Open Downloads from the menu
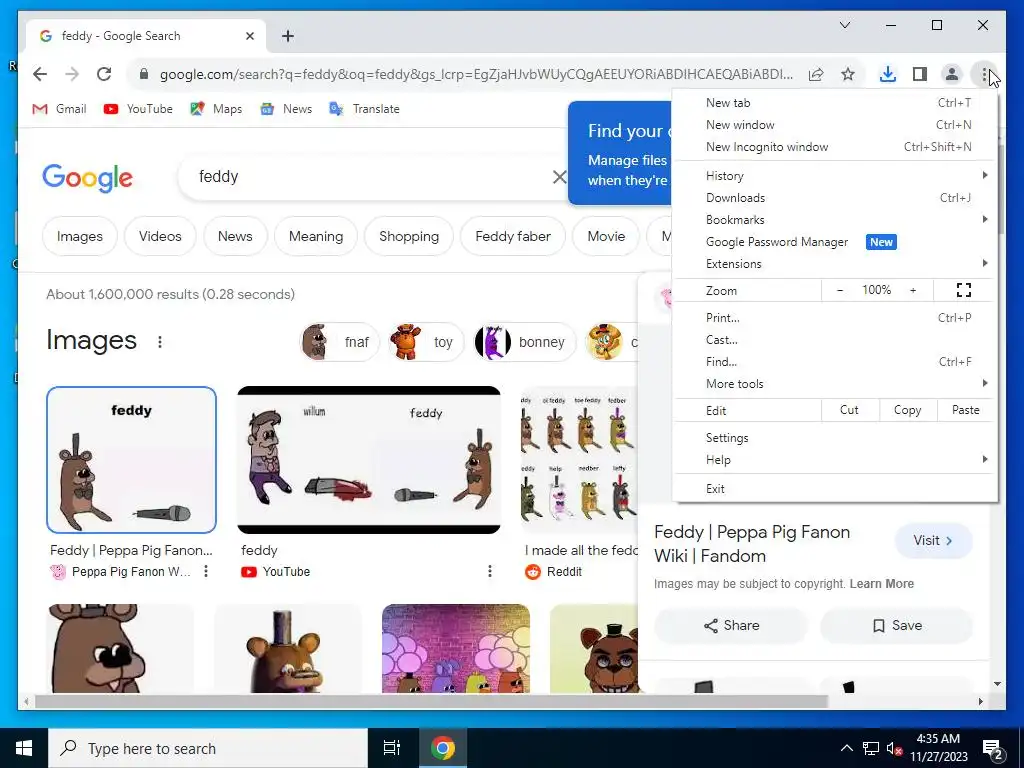1024x768 pixels. pyautogui.click(x=835, y=198)
